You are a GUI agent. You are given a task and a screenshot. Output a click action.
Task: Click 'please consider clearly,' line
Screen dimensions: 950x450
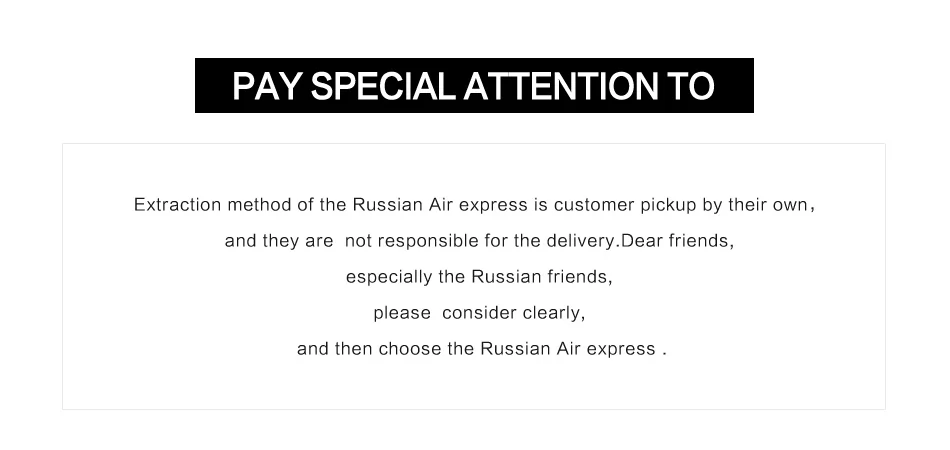tap(479, 313)
